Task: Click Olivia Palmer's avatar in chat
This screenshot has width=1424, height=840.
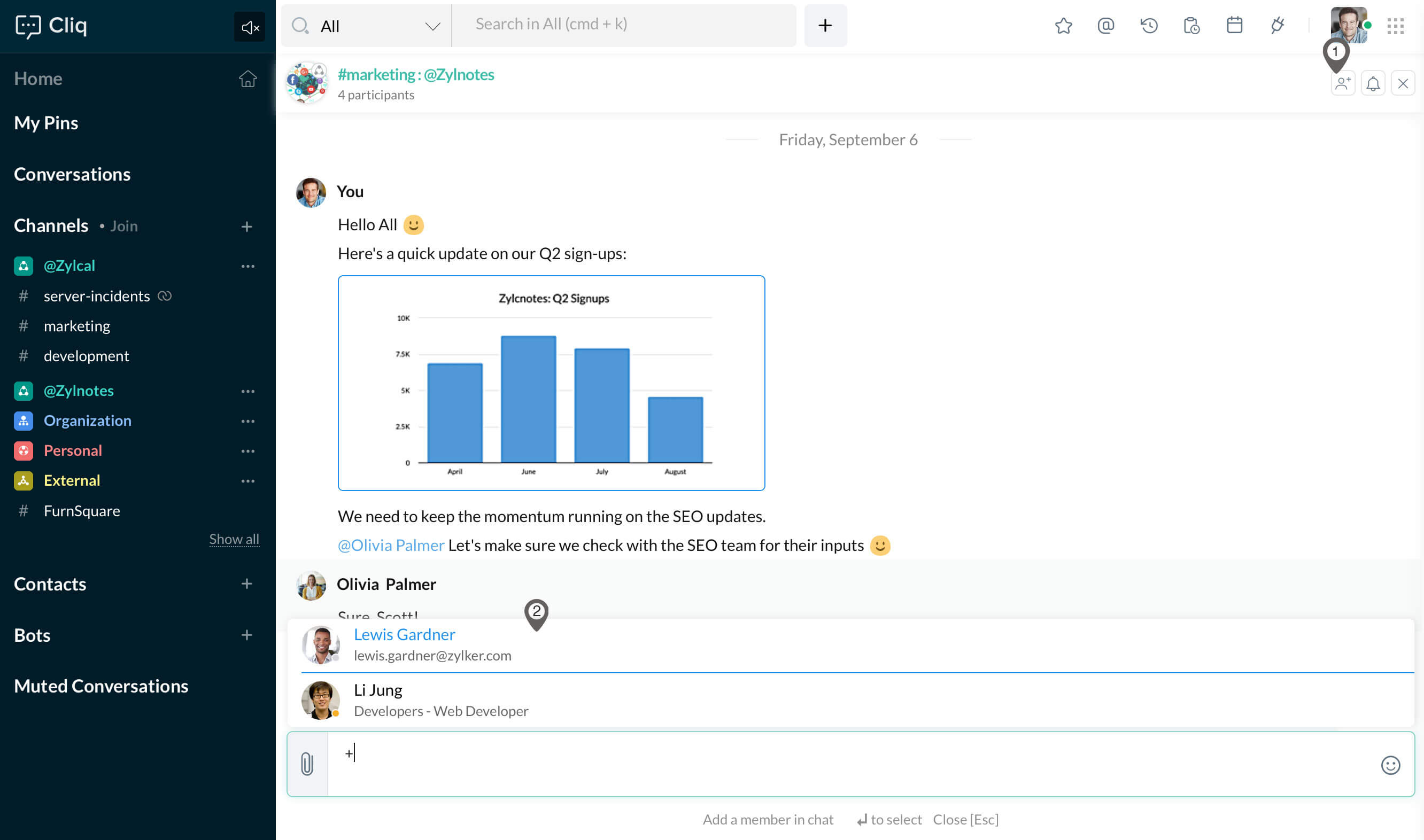Action: tap(311, 585)
